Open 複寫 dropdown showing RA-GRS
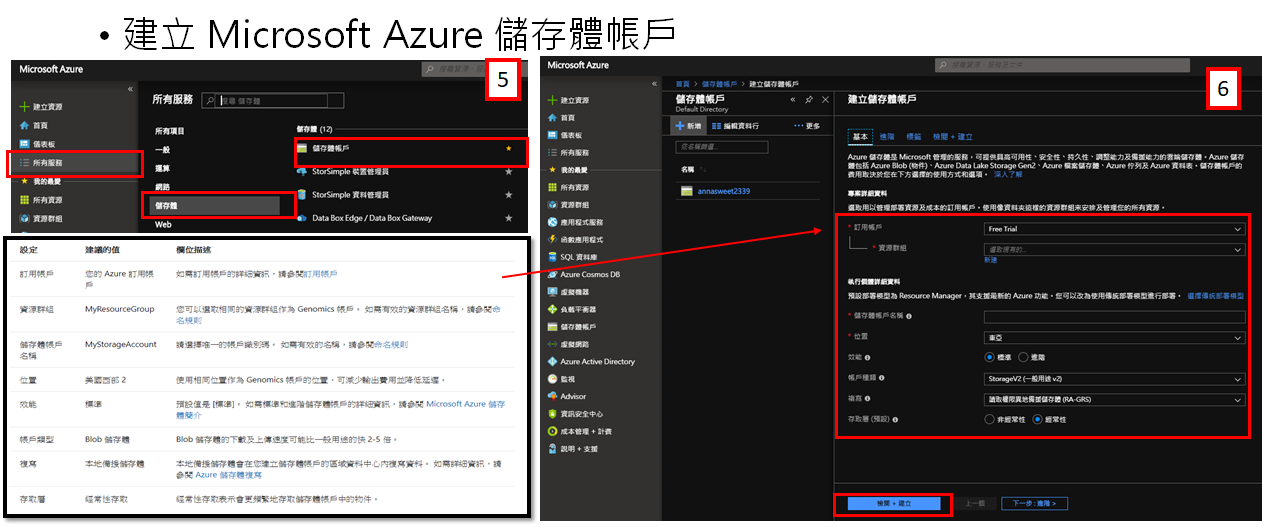Viewport: 1262px width, 527px height. [1114, 398]
